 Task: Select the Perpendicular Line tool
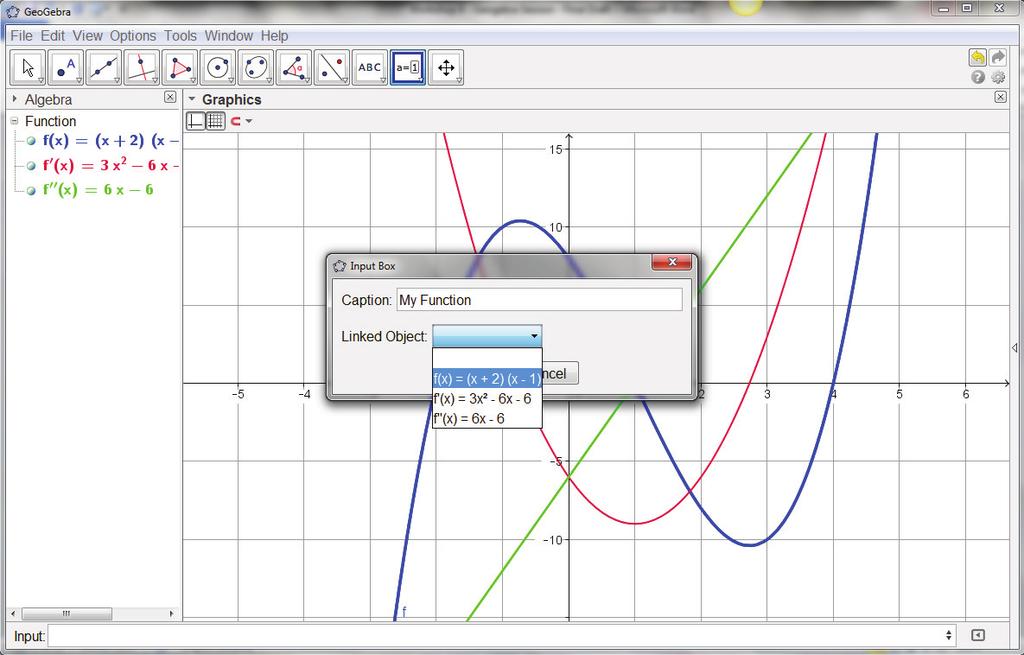(142, 67)
